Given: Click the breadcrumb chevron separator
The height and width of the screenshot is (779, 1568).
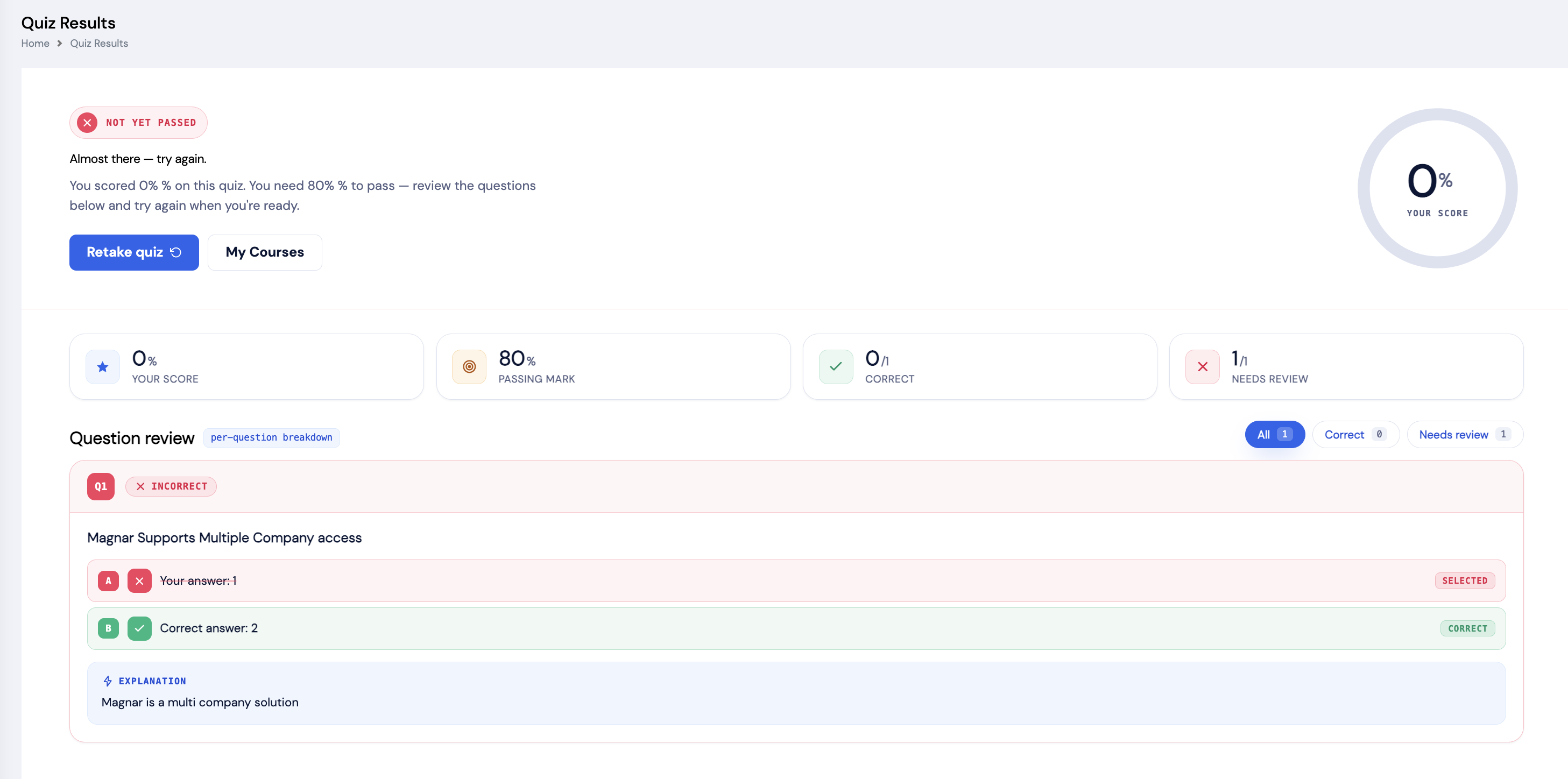Looking at the screenshot, I should click(60, 43).
